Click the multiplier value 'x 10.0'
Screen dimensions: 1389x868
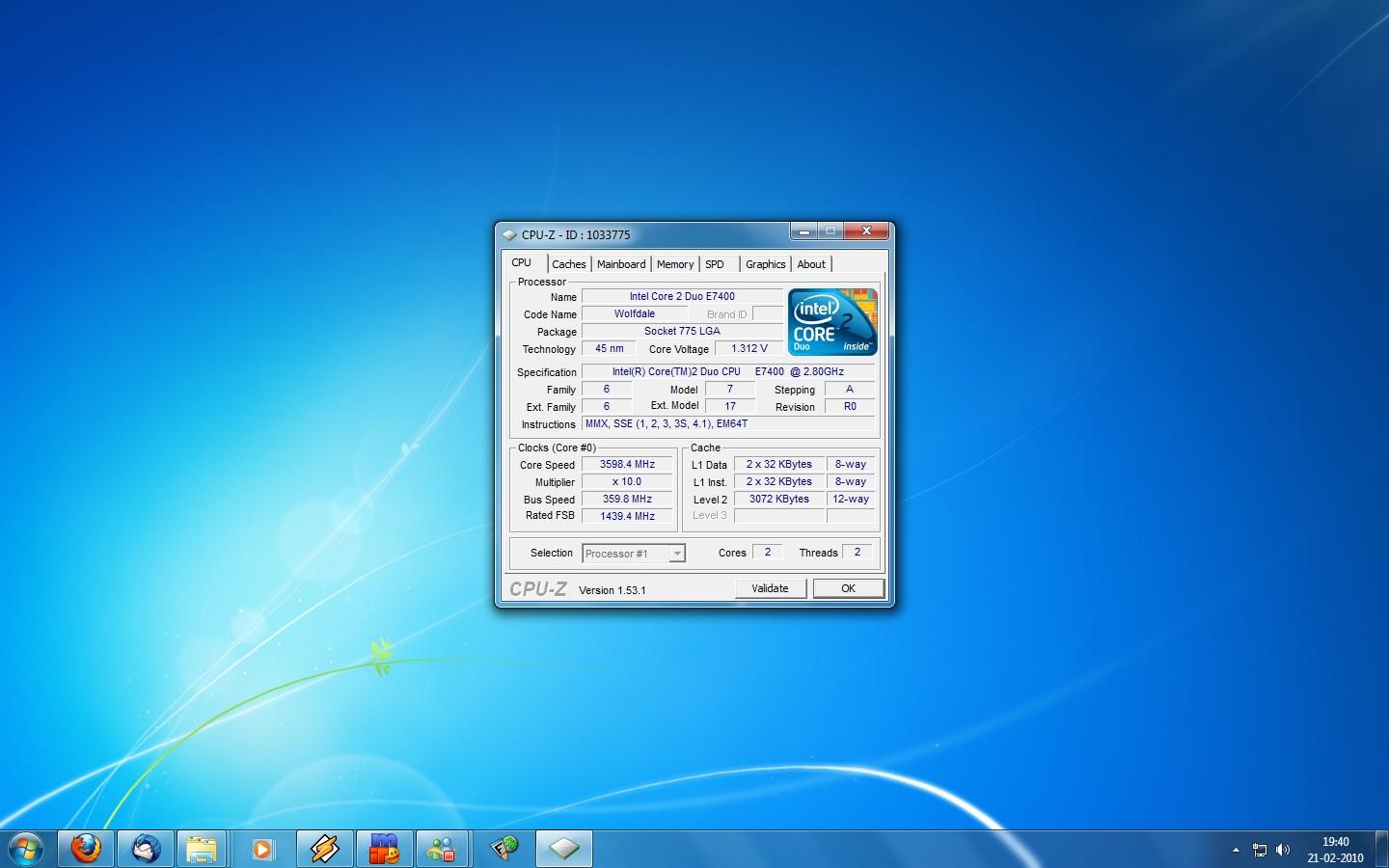pos(627,481)
